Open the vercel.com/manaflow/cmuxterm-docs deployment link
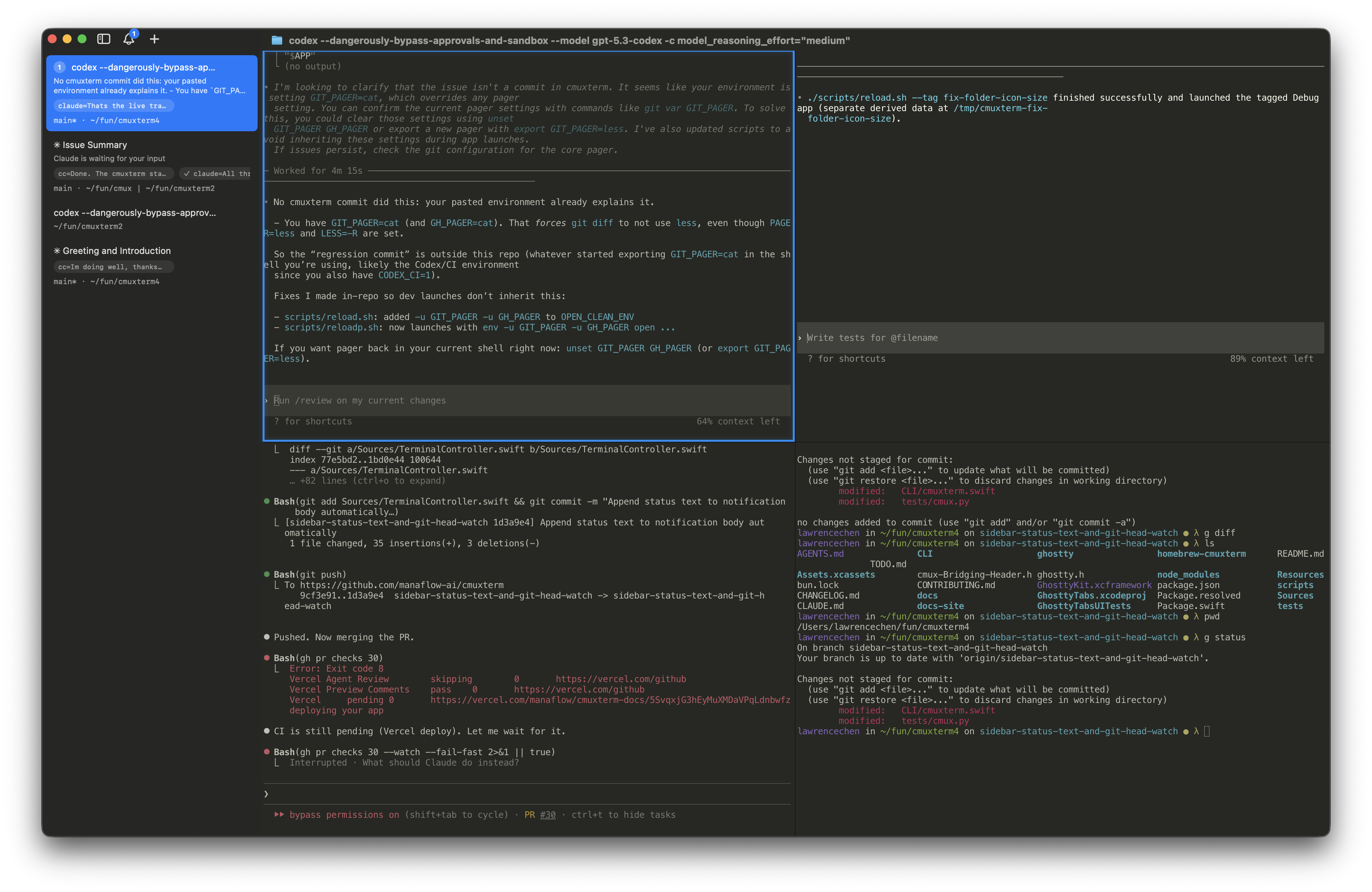1372x892 pixels. [x=610, y=700]
